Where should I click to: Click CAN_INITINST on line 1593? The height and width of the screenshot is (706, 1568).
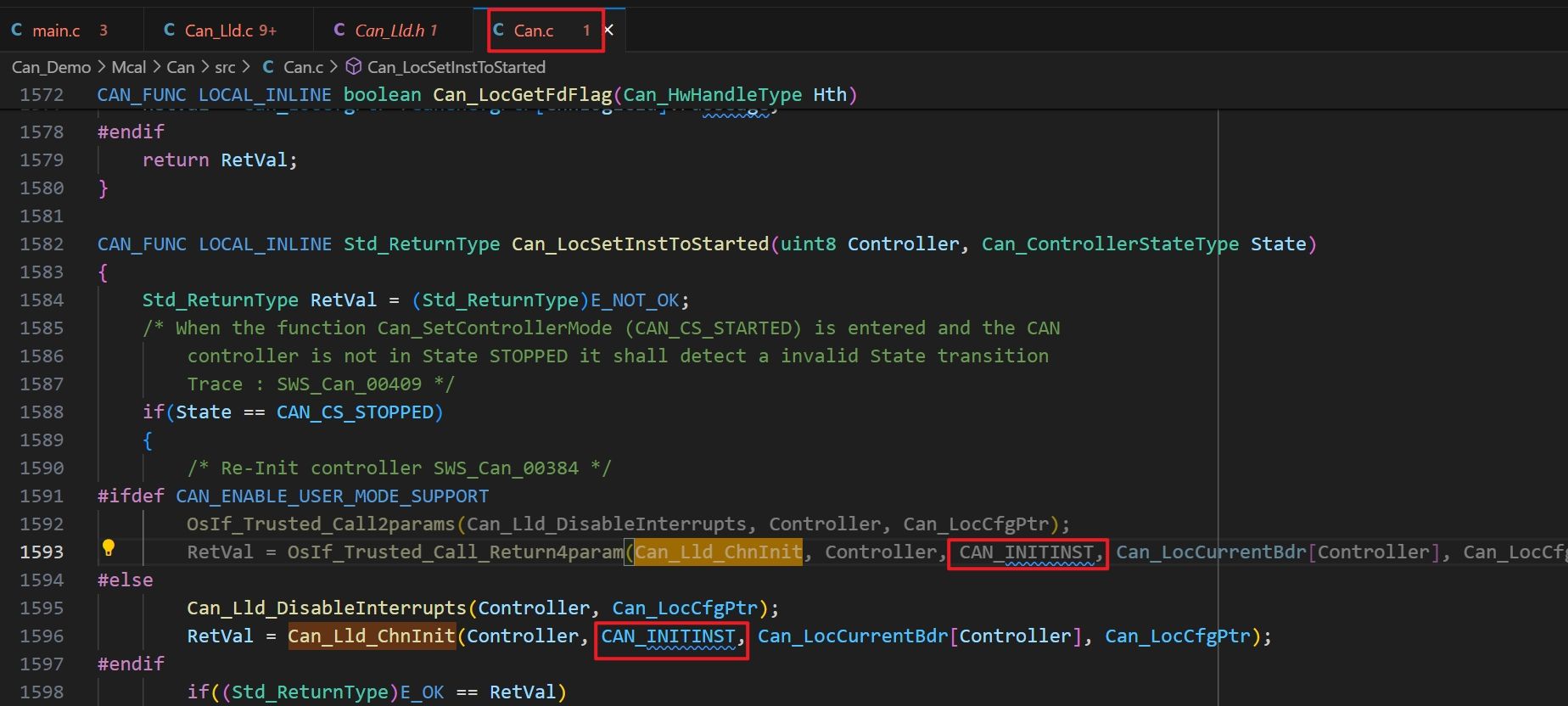[1027, 552]
